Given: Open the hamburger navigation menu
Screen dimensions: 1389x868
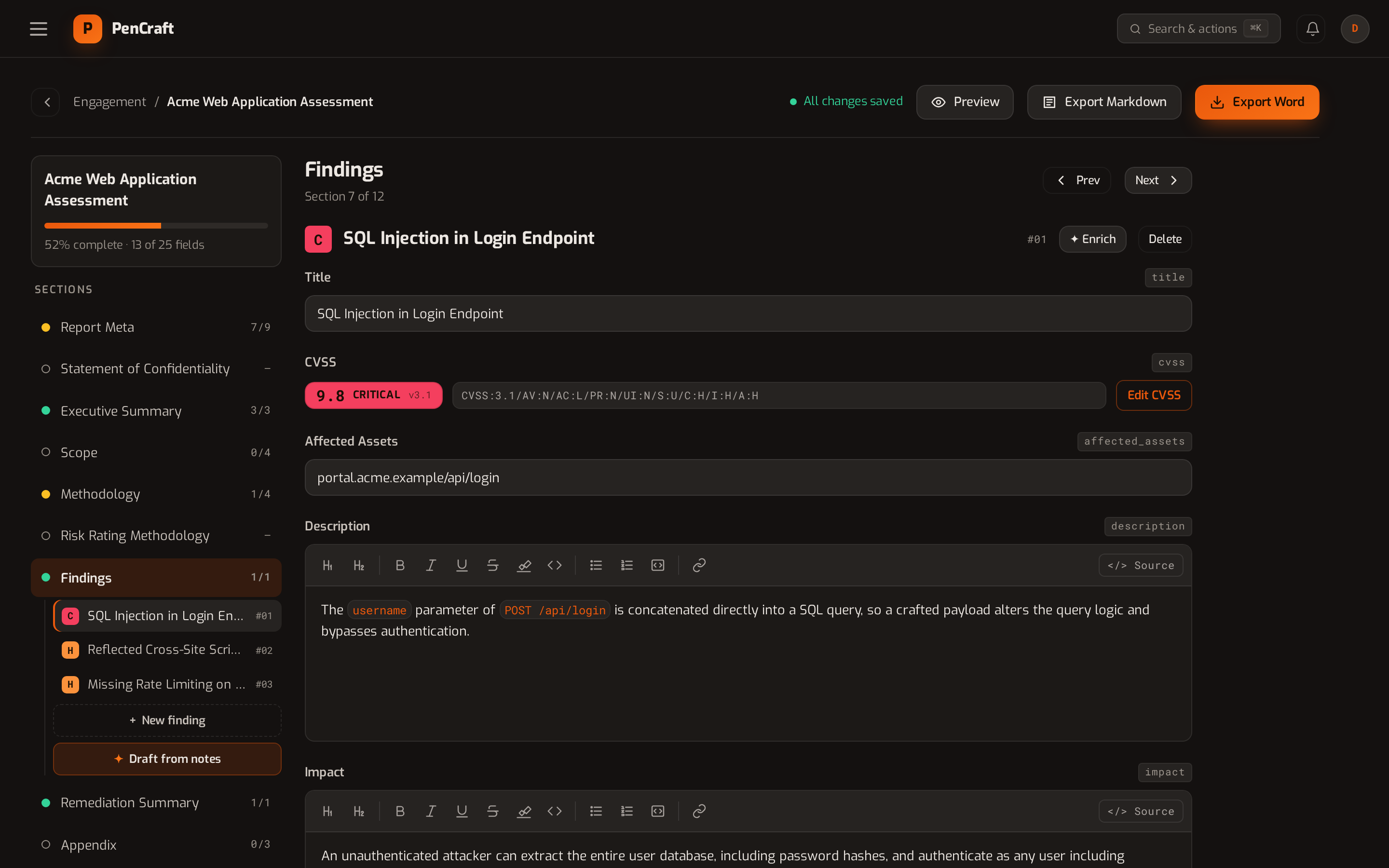Looking at the screenshot, I should [39, 29].
